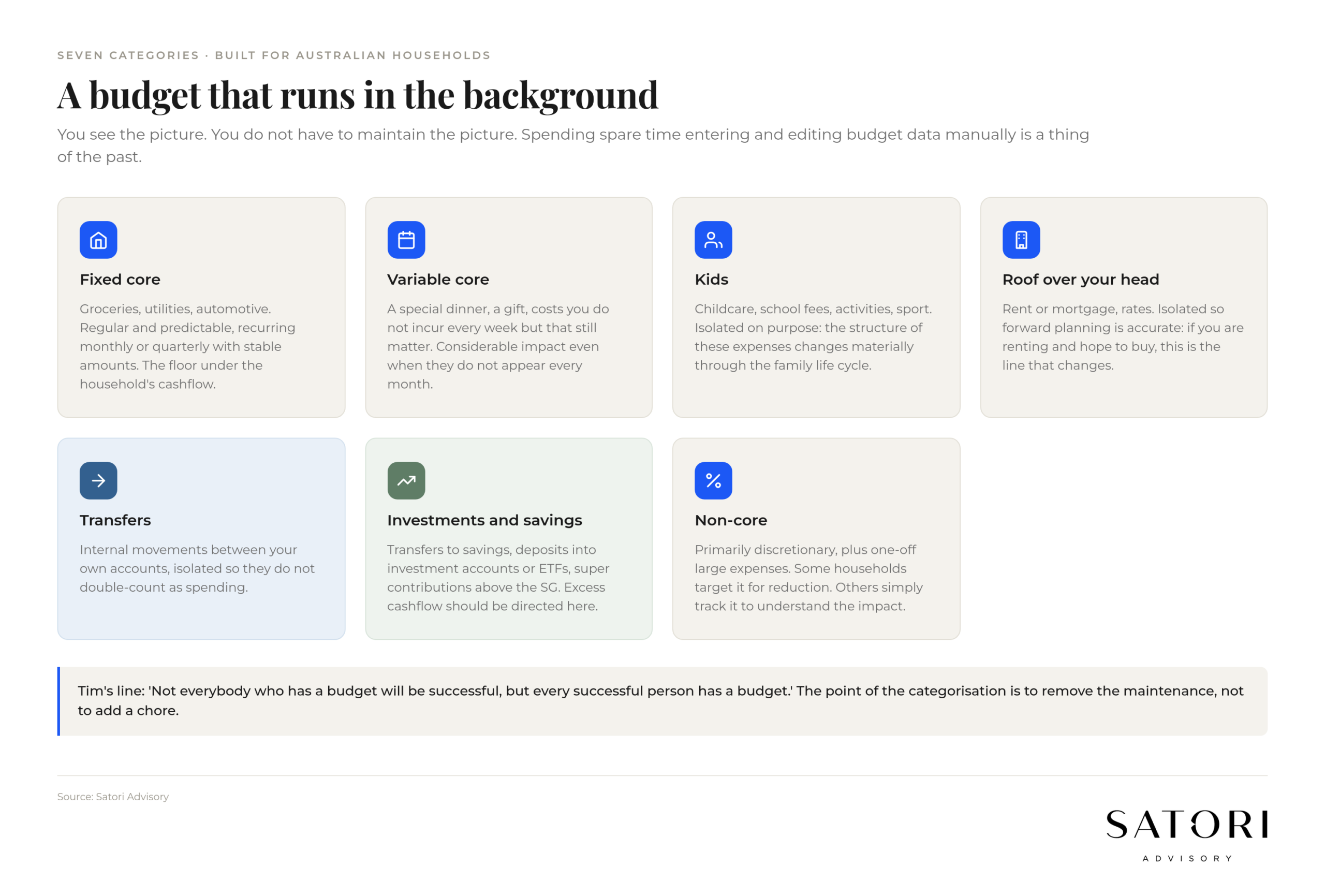Click the 'A special dinner, a gift' description
The image size is (1325, 896).
498,346
